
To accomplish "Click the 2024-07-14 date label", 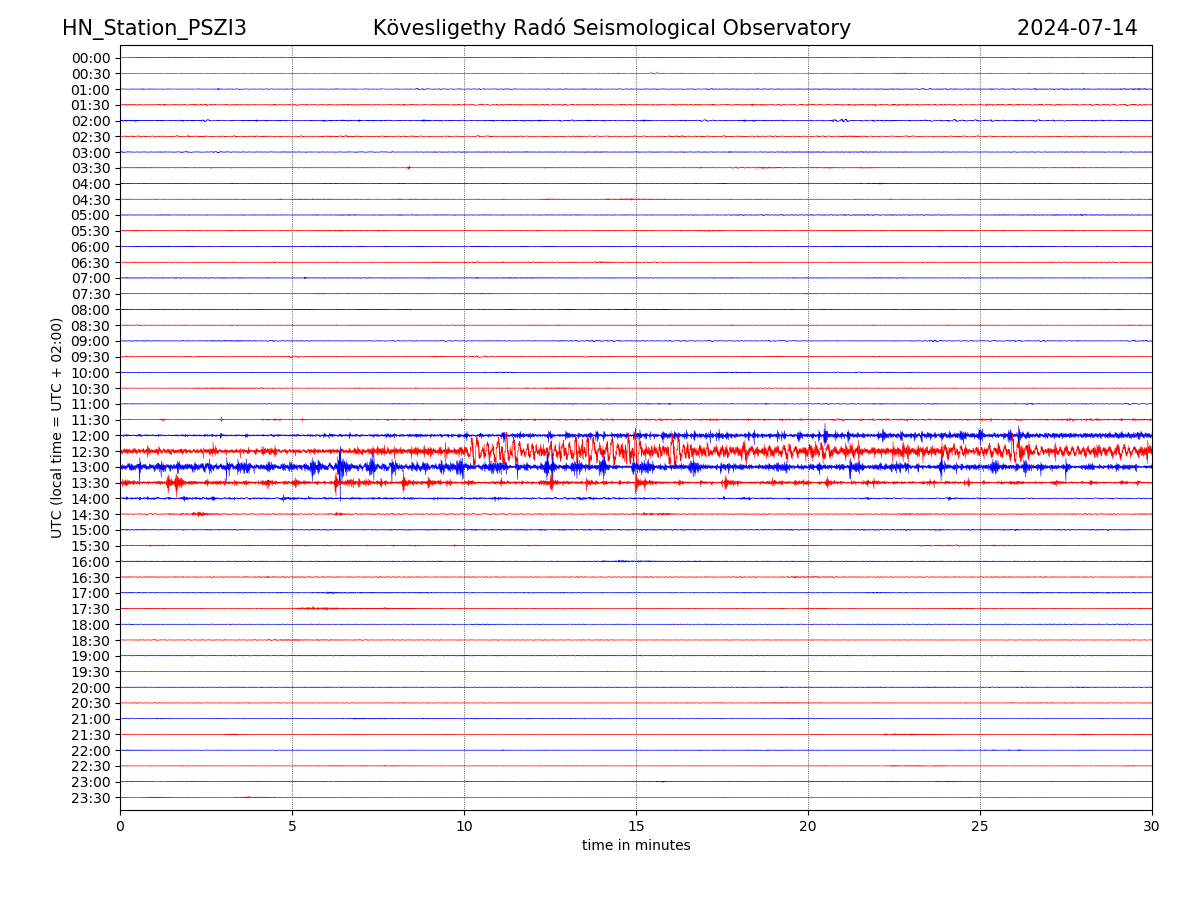I will point(1076,28).
